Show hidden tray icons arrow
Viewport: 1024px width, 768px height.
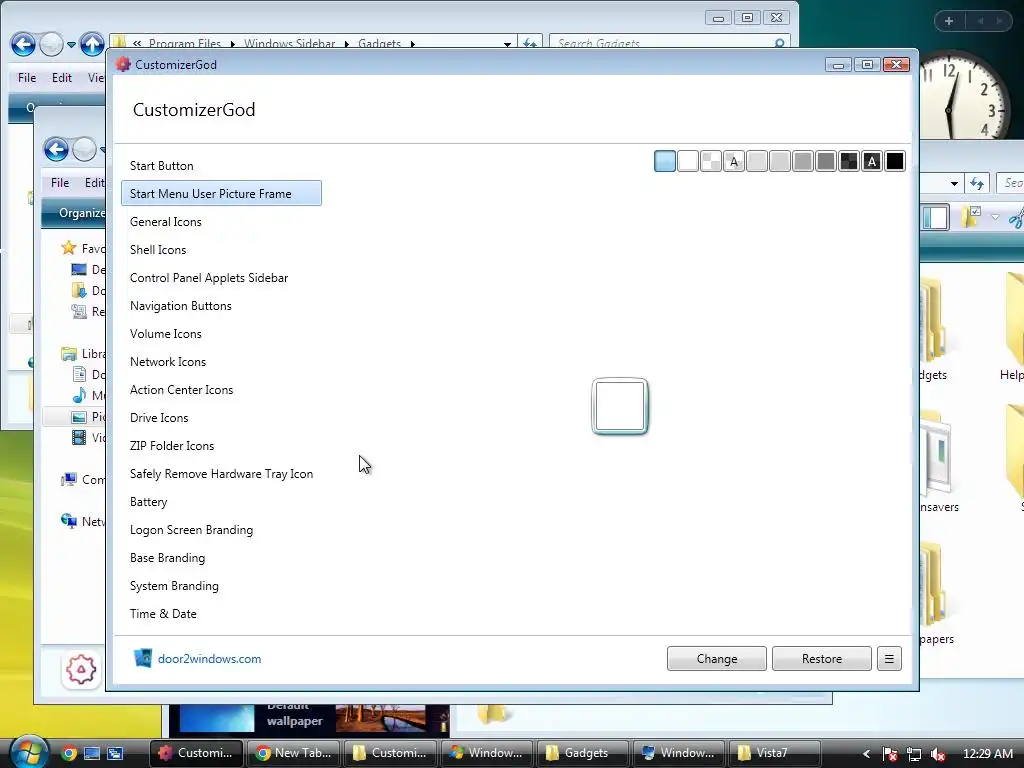[x=866, y=754]
